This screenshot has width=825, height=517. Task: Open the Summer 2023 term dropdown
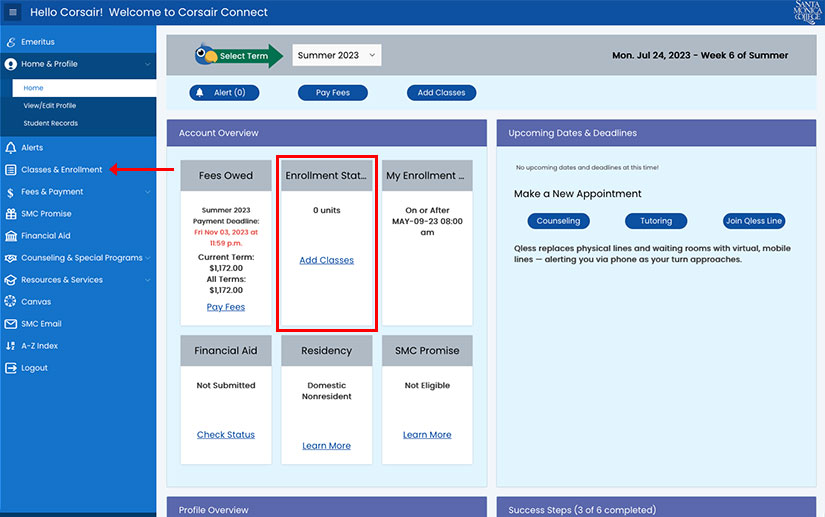click(337, 55)
